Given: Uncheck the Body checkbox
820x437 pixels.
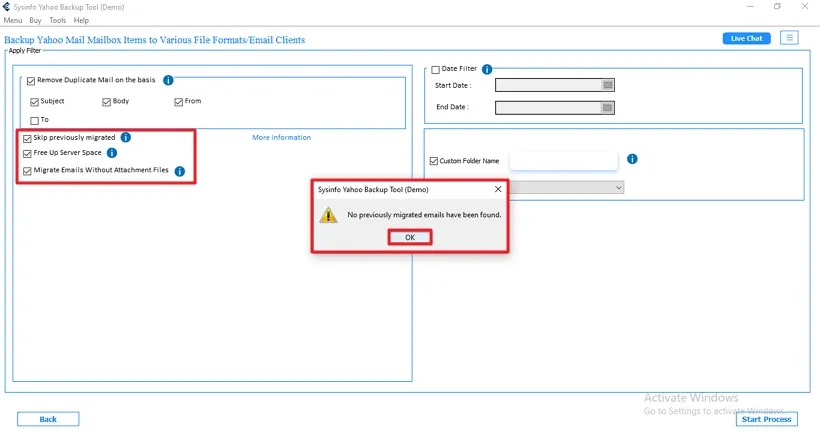Looking at the screenshot, I should (107, 101).
